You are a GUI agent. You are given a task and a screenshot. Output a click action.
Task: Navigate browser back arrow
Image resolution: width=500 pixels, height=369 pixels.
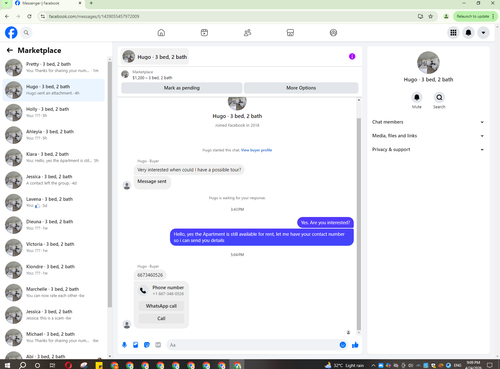(x=7, y=16)
